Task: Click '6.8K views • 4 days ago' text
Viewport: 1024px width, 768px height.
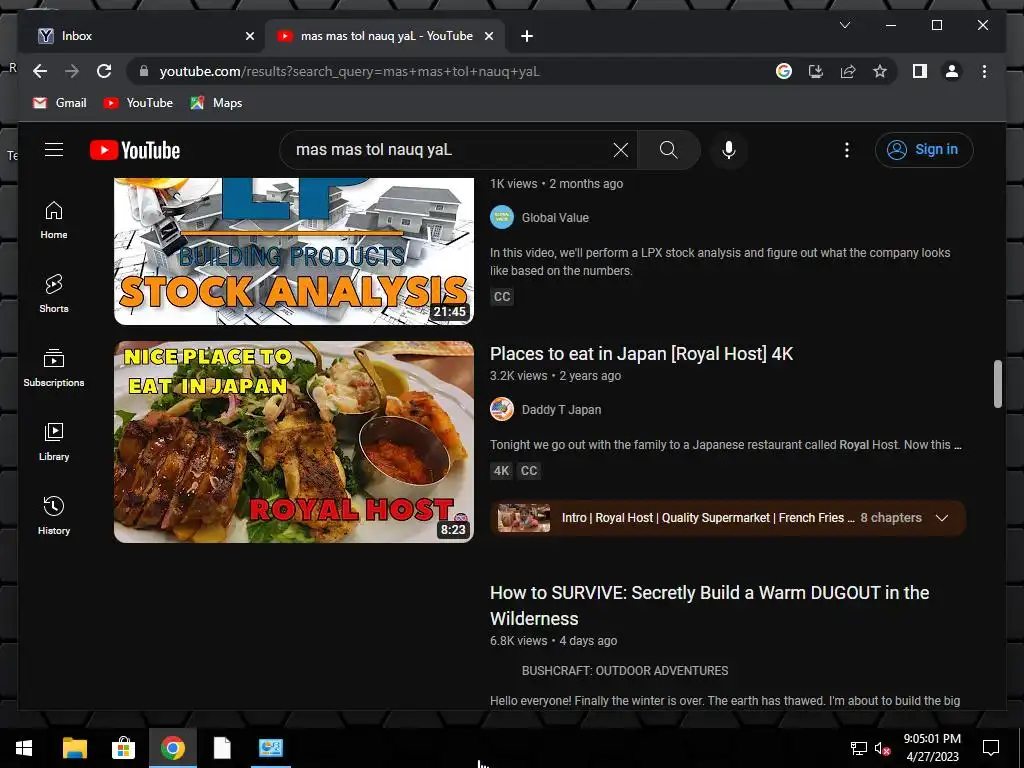Action: point(553,641)
